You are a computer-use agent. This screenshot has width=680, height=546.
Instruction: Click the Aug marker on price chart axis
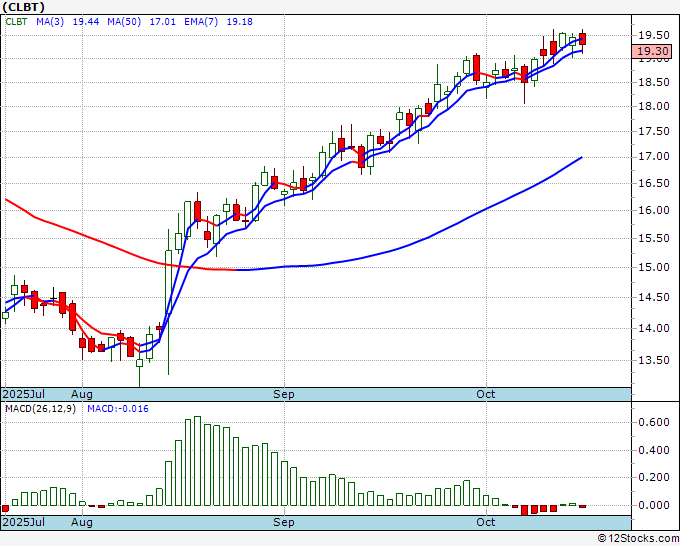[x=83, y=394]
